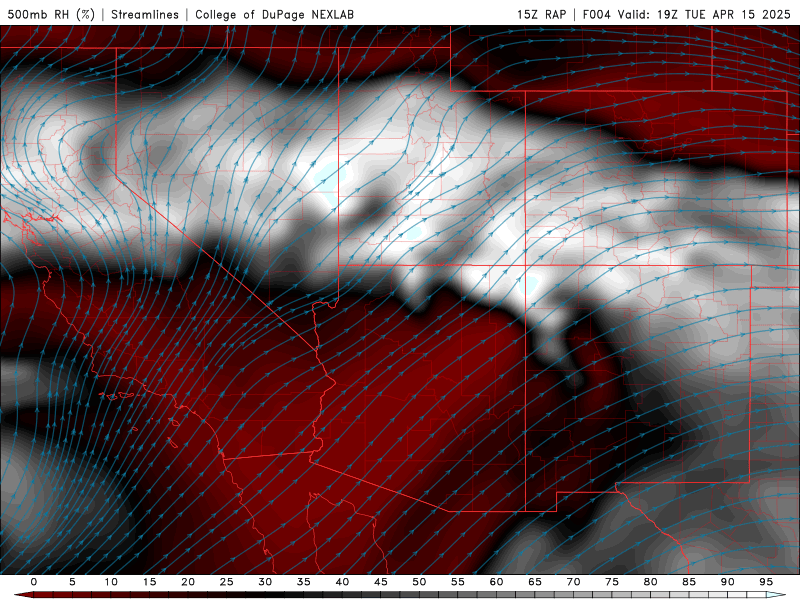Click "College of DuPage NEXLAB" credit text
Screen dimensions: 800x600
pos(274,14)
